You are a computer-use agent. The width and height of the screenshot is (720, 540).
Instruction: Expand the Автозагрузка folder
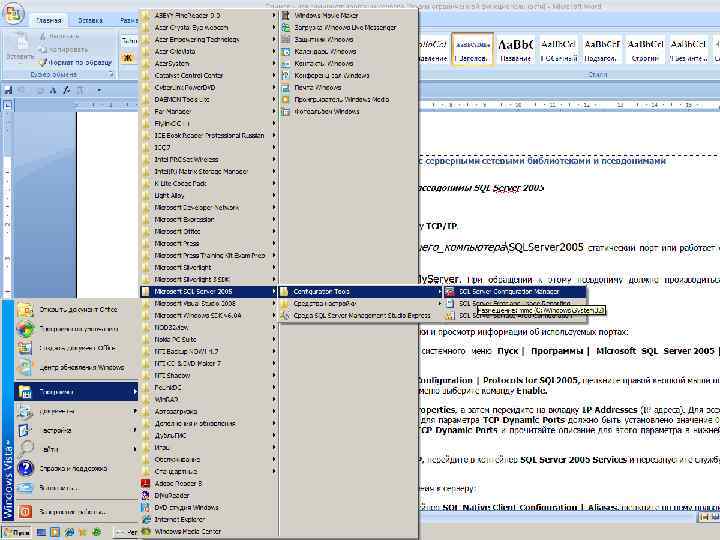pos(209,411)
